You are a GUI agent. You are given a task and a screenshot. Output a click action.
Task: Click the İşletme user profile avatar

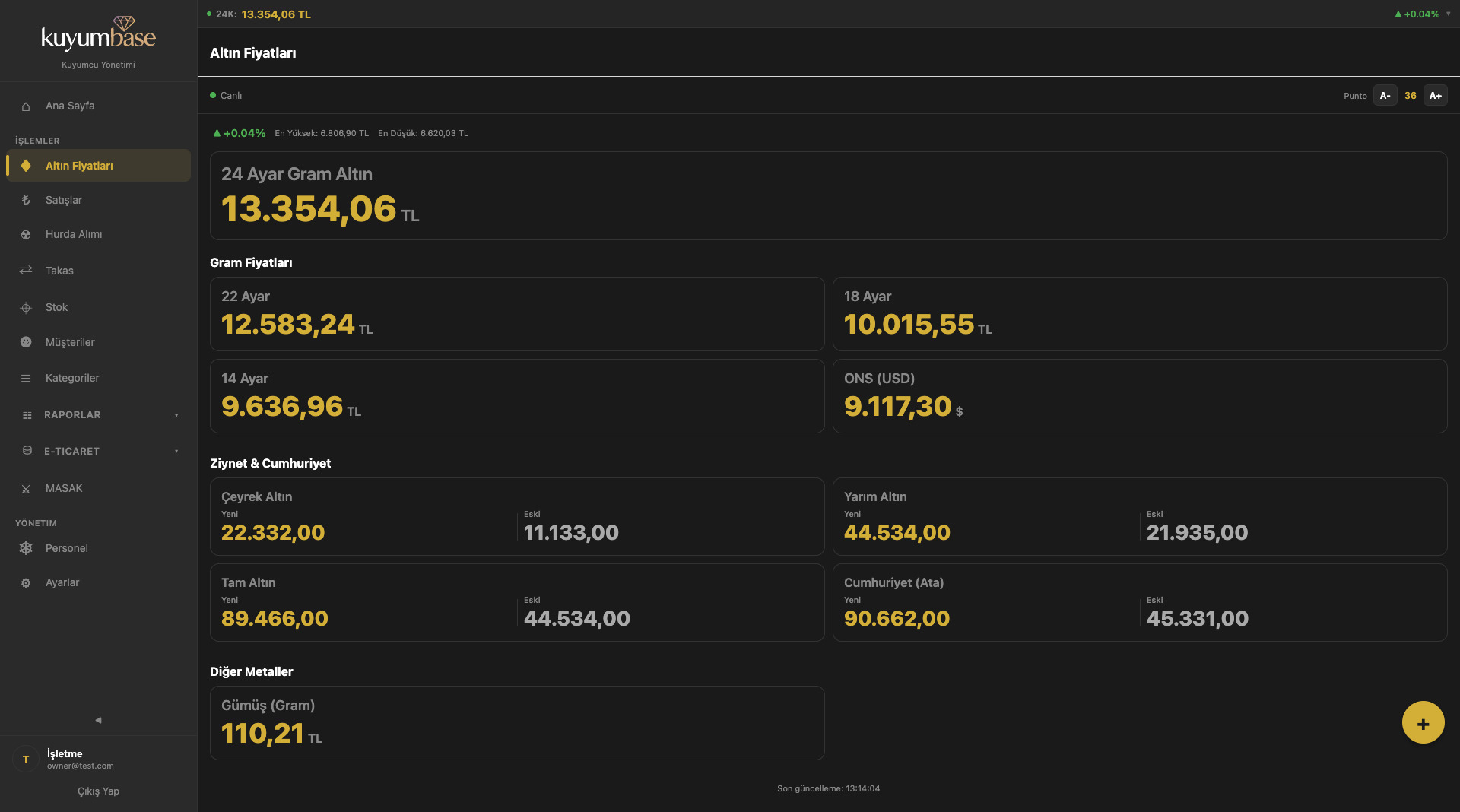click(x=26, y=760)
